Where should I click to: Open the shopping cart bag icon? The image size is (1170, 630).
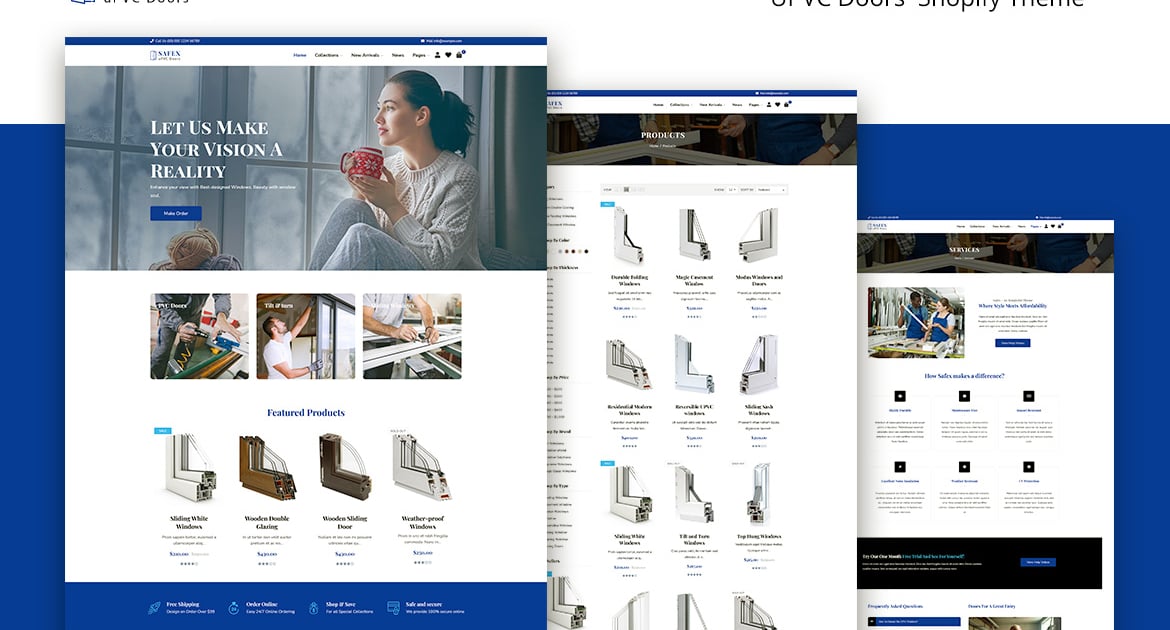coord(459,55)
